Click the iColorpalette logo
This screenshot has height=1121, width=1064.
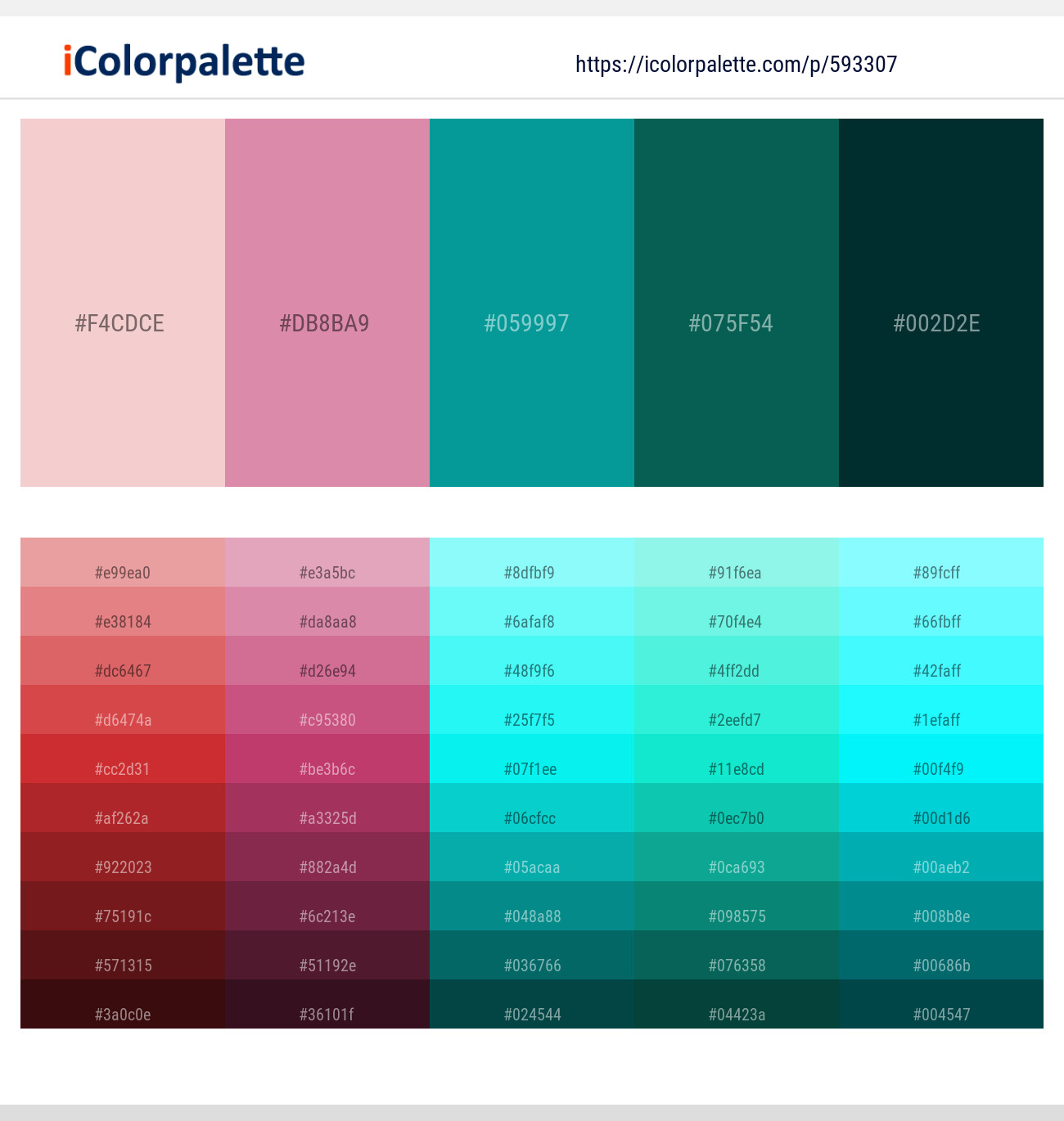coord(184,62)
